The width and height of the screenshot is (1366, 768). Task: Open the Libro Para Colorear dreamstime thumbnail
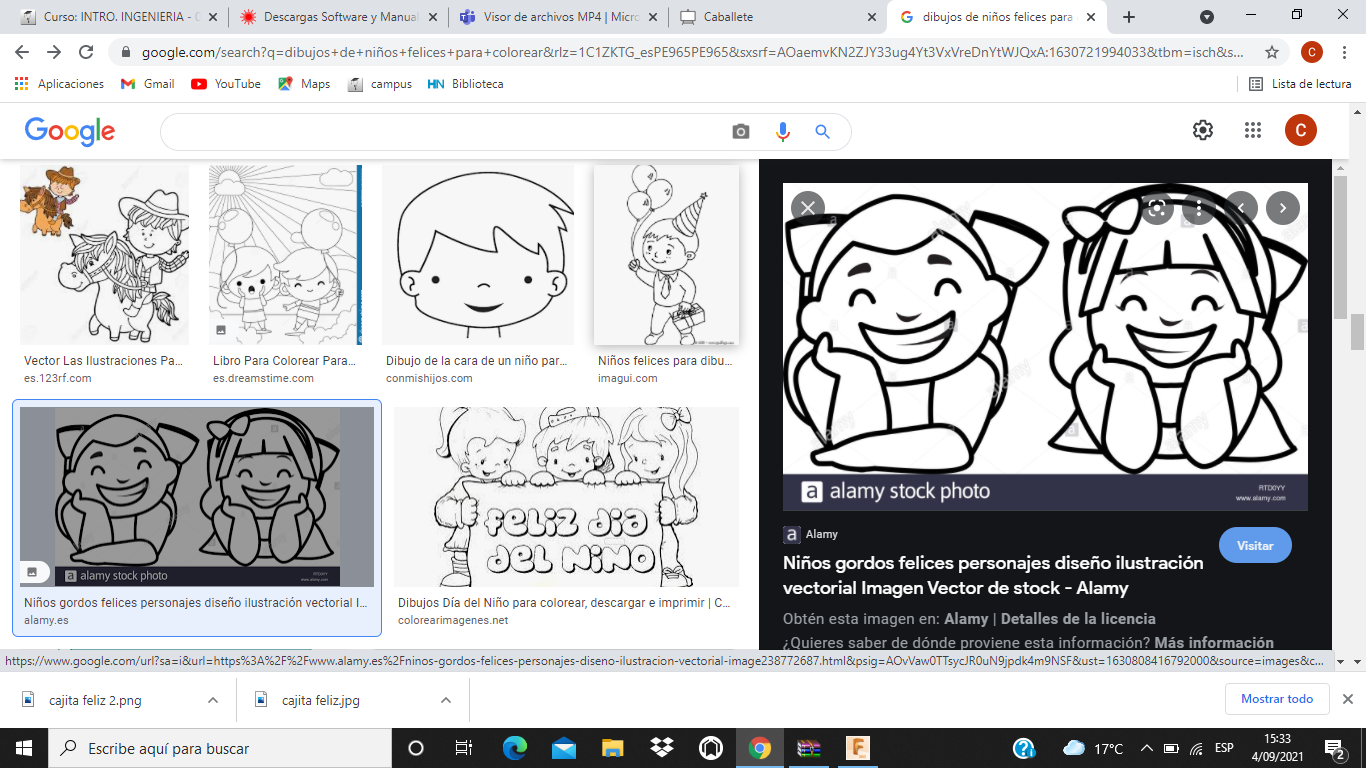click(x=285, y=255)
